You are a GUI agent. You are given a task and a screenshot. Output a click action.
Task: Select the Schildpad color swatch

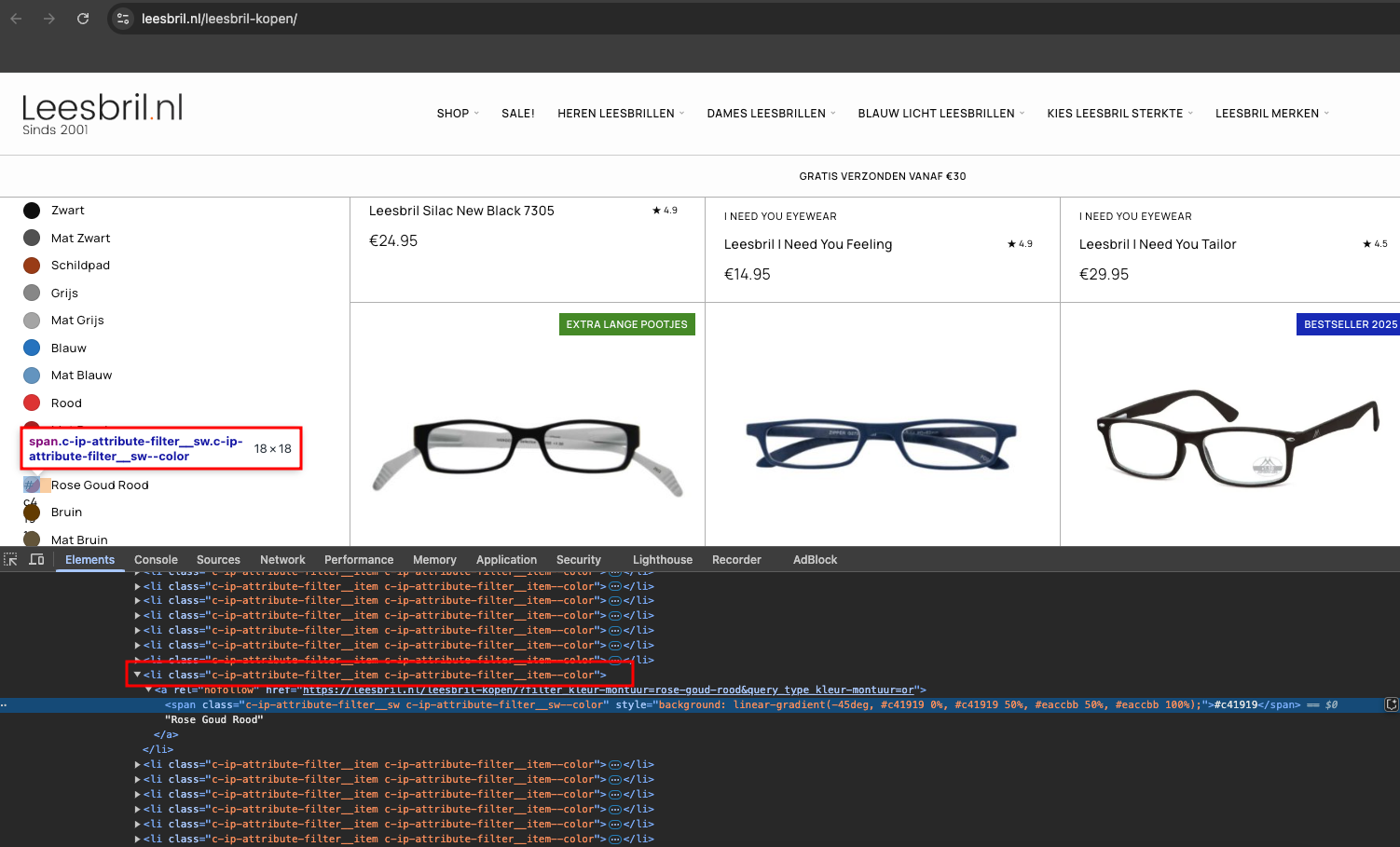tap(32, 266)
